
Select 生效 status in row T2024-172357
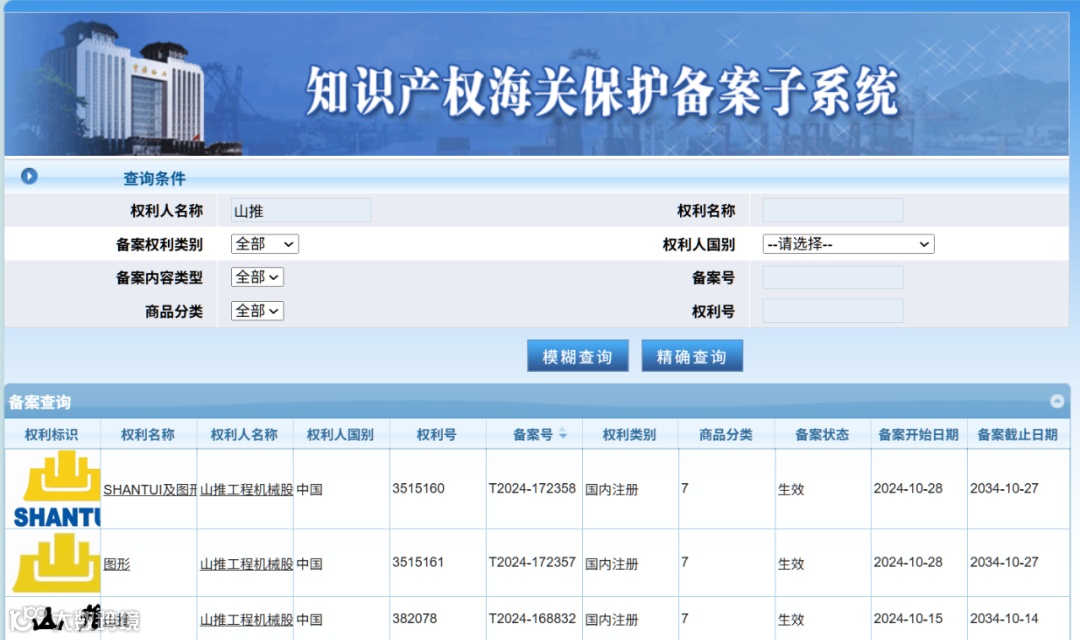pos(791,564)
